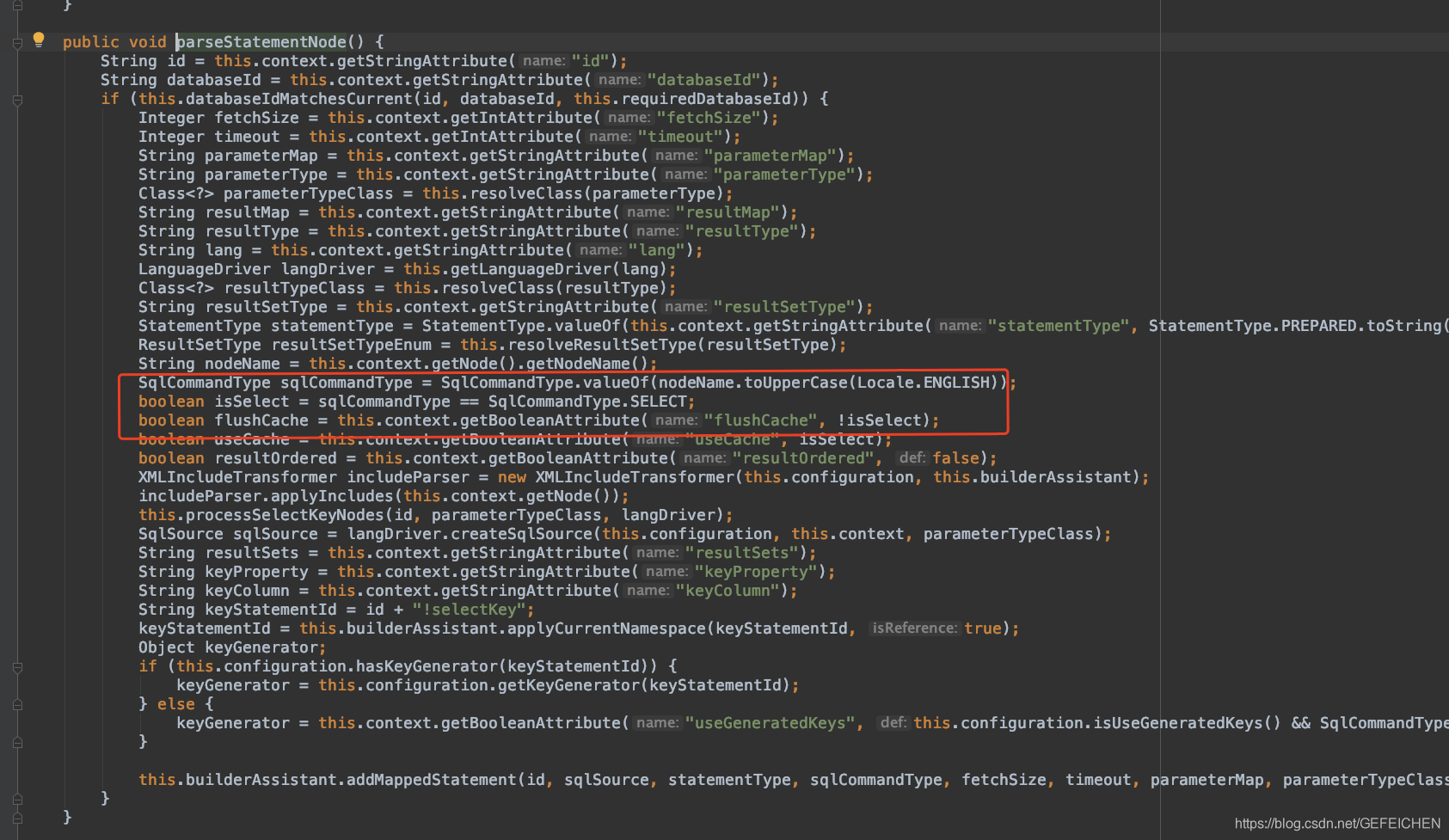Click SqlCommandType.SELECT in the isSelect line

[x=587, y=402]
